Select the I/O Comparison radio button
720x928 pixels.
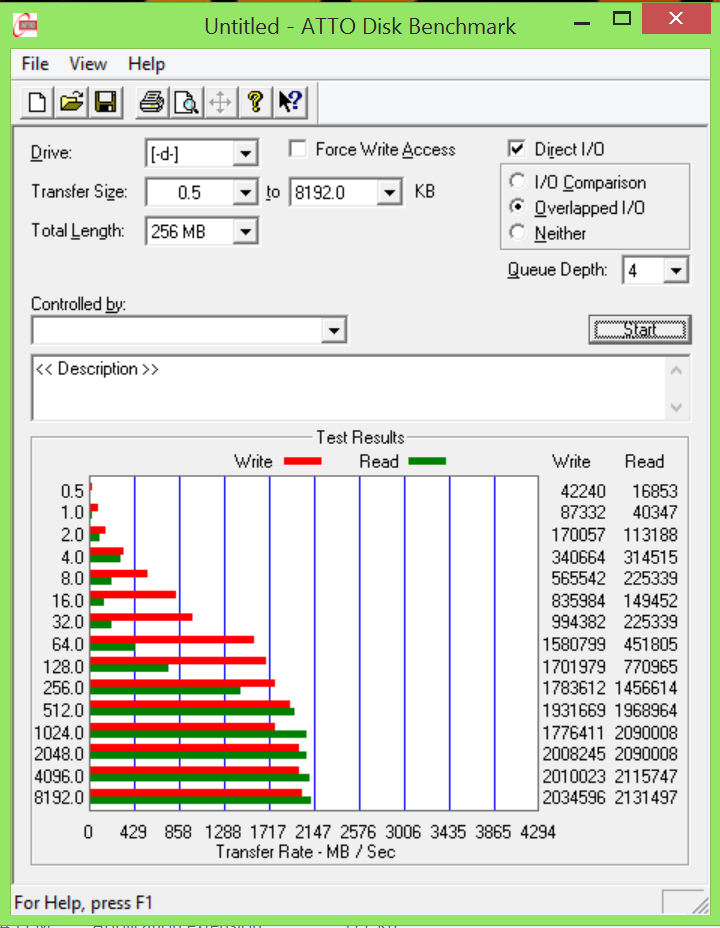tap(517, 181)
